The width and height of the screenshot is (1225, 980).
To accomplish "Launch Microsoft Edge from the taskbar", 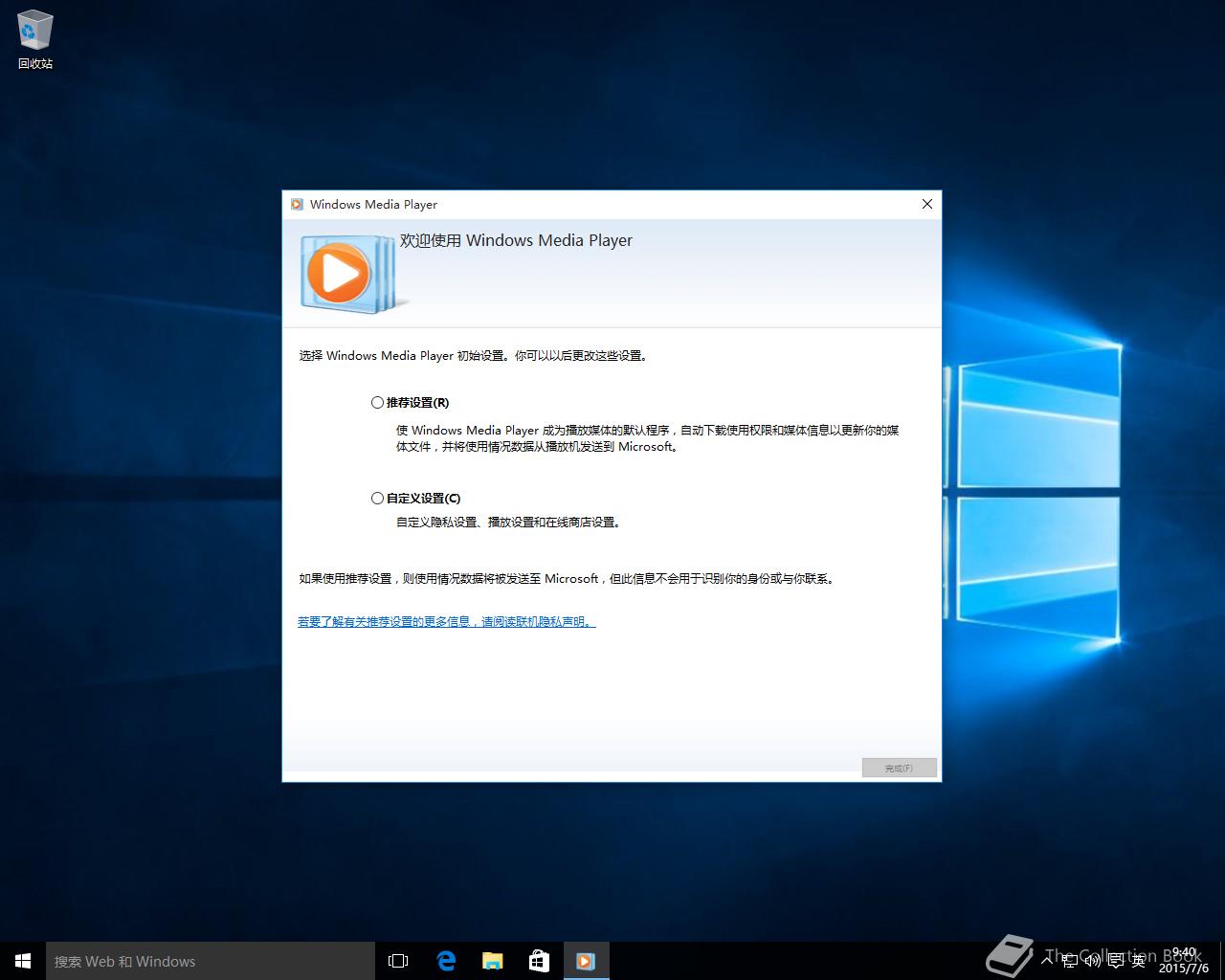I will (x=445, y=961).
